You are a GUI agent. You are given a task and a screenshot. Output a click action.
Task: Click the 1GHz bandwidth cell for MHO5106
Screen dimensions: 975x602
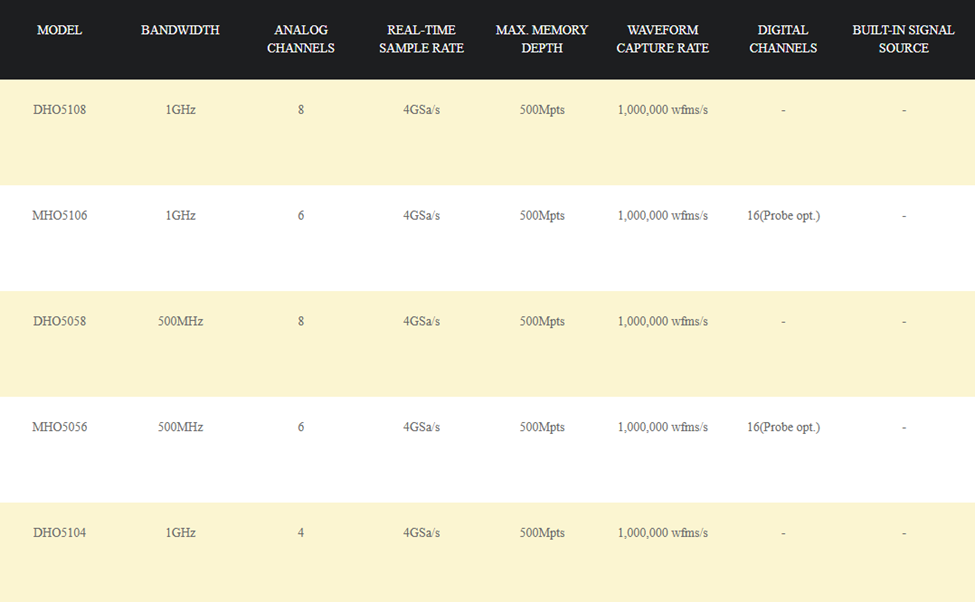coord(180,216)
